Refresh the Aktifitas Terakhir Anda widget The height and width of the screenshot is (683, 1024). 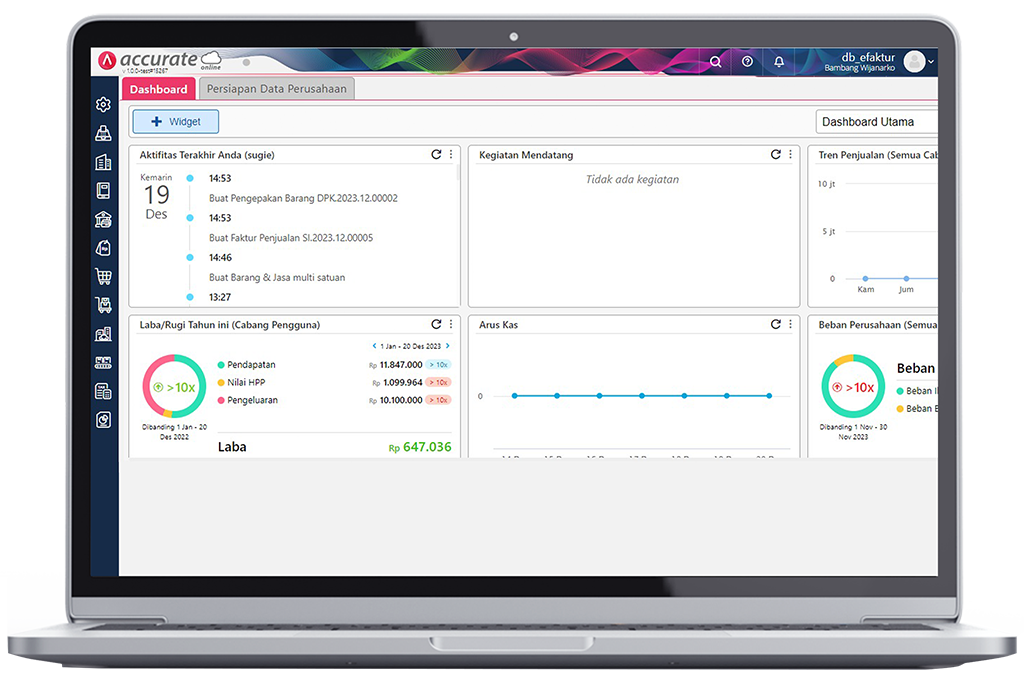(436, 154)
